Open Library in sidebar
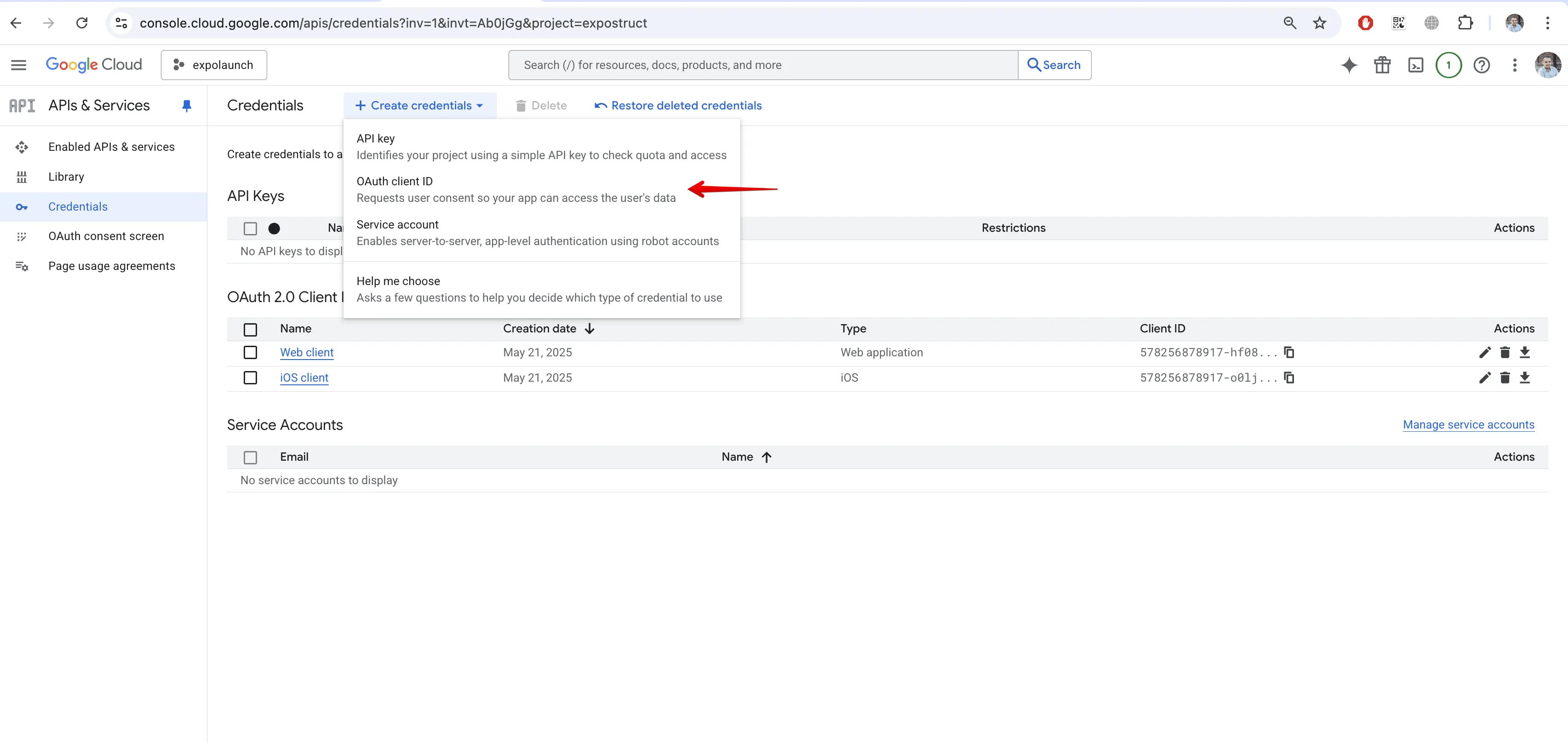The image size is (1568, 743). [103, 177]
